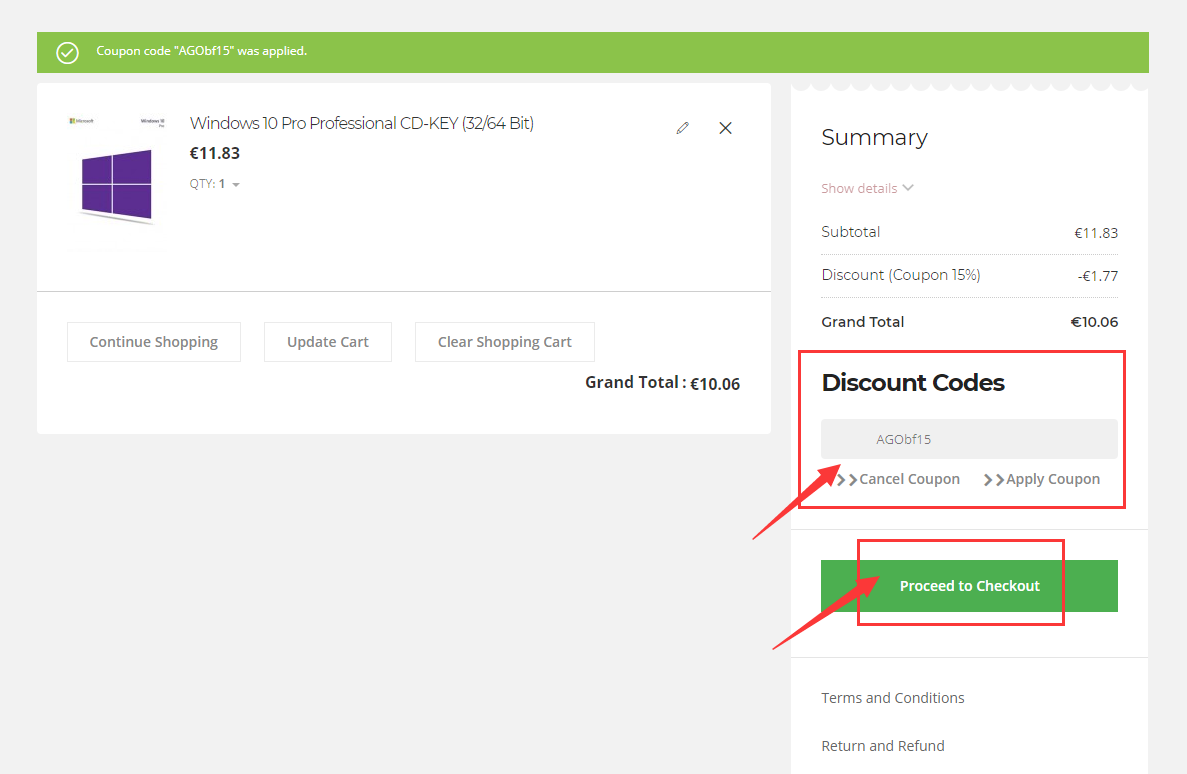Click Update Cart button
This screenshot has height=774, width=1187.
coord(328,342)
